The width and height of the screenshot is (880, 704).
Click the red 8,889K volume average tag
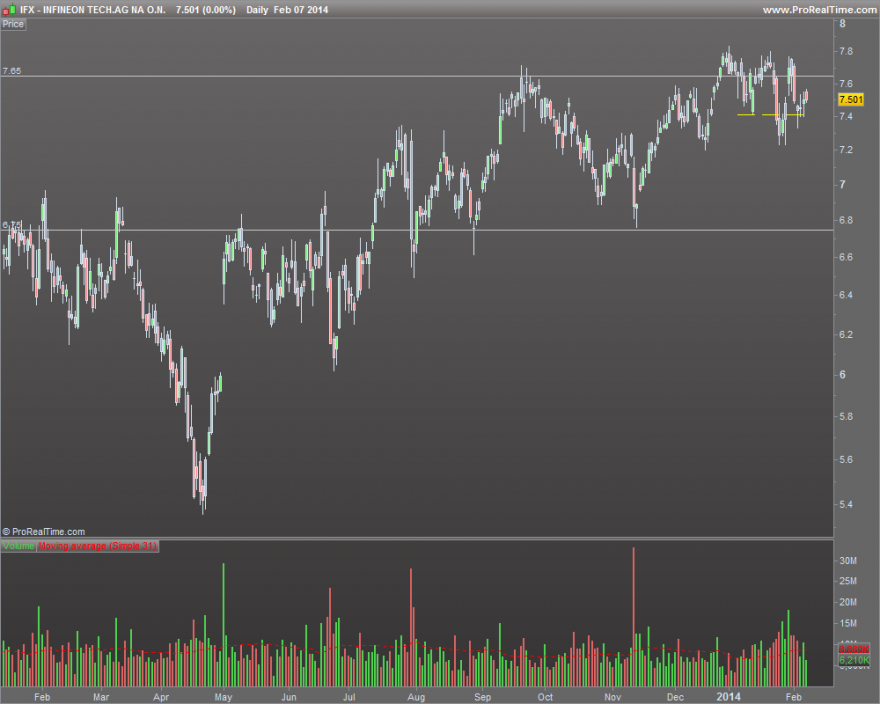click(x=854, y=650)
